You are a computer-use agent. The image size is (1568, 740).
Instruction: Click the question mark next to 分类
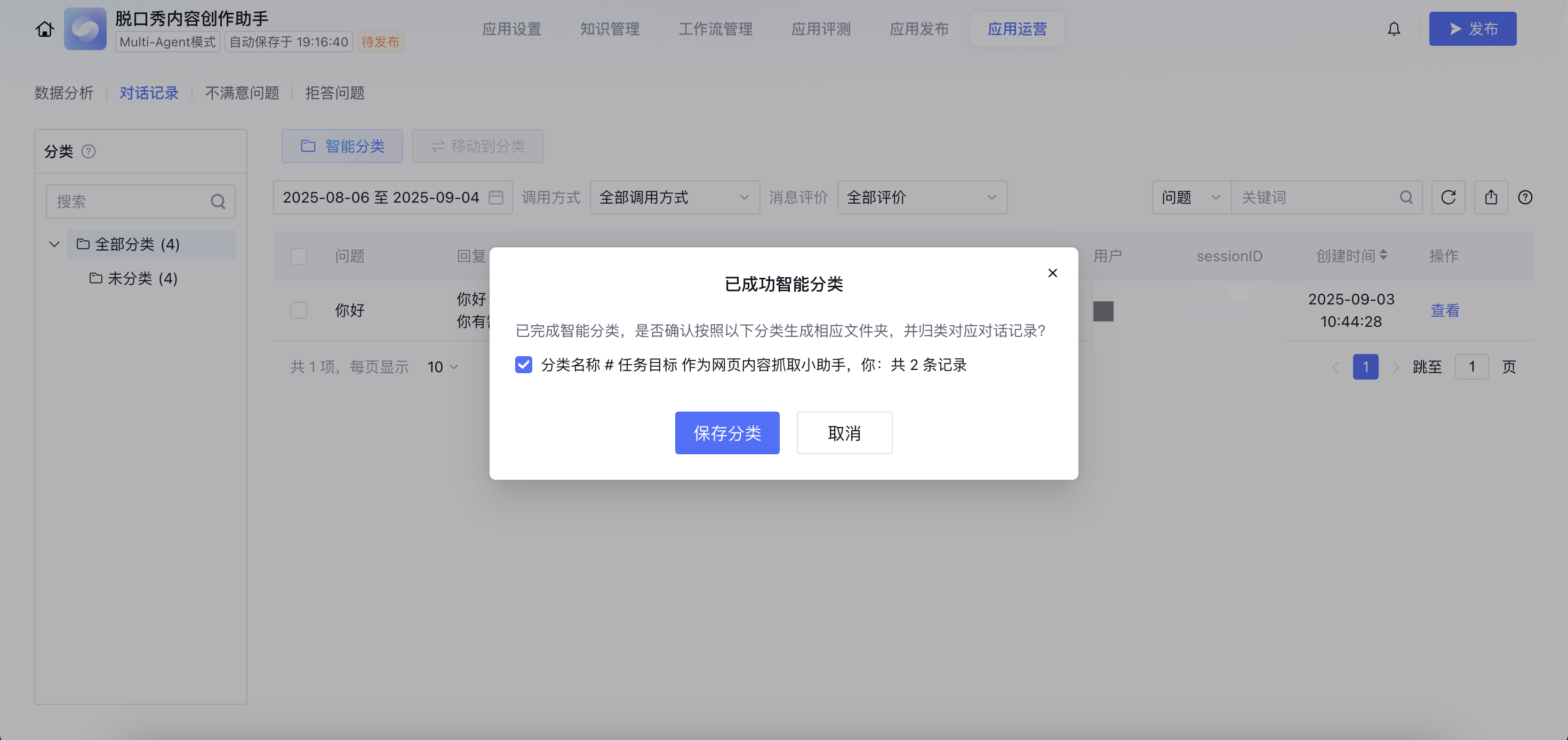coord(88,151)
